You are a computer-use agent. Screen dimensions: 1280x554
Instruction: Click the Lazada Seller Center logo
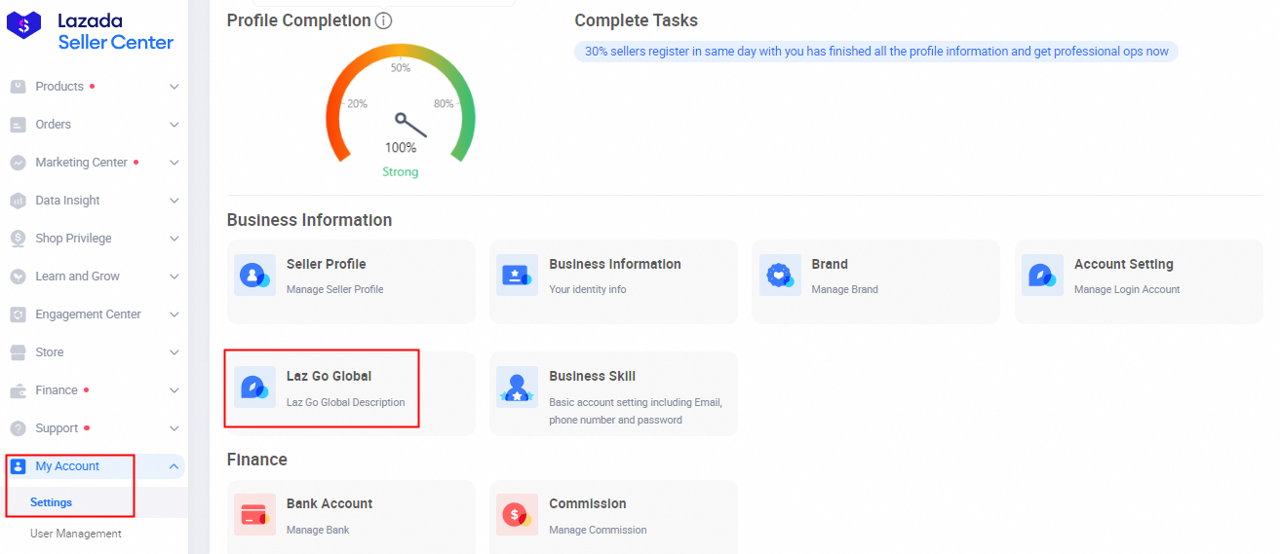(x=90, y=31)
